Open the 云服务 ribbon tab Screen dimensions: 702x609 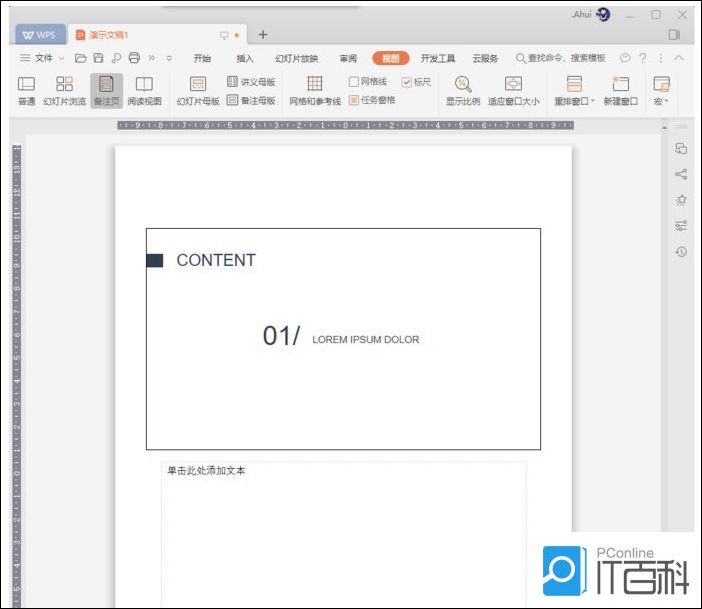(x=485, y=58)
